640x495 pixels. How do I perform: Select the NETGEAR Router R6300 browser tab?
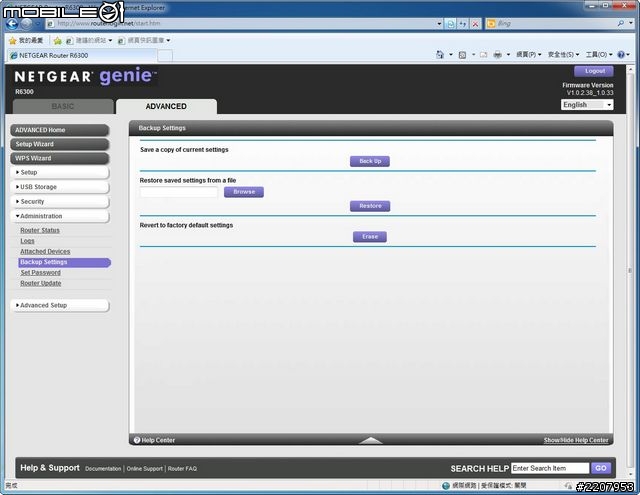82,55
